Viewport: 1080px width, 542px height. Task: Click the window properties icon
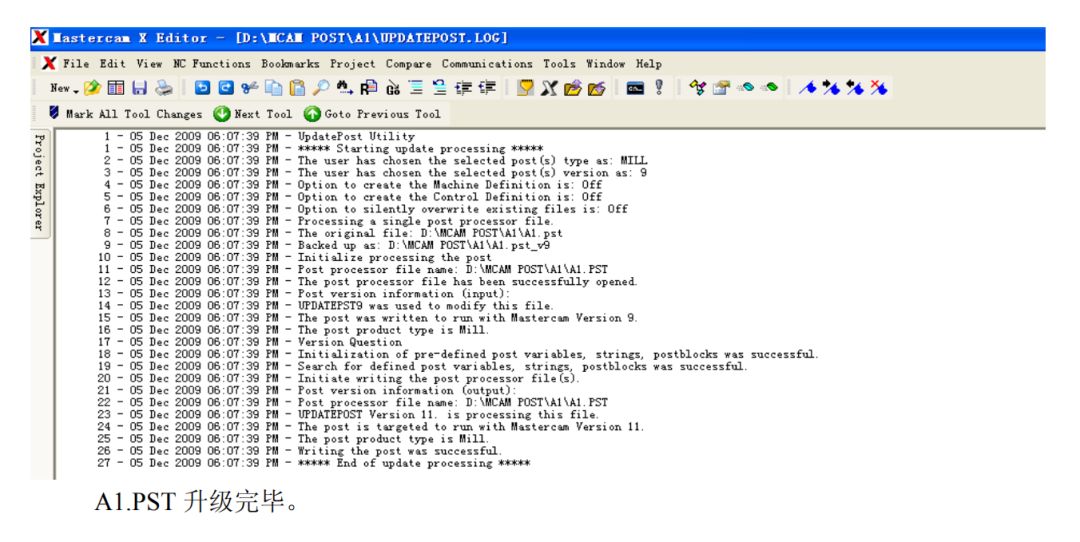pos(721,88)
